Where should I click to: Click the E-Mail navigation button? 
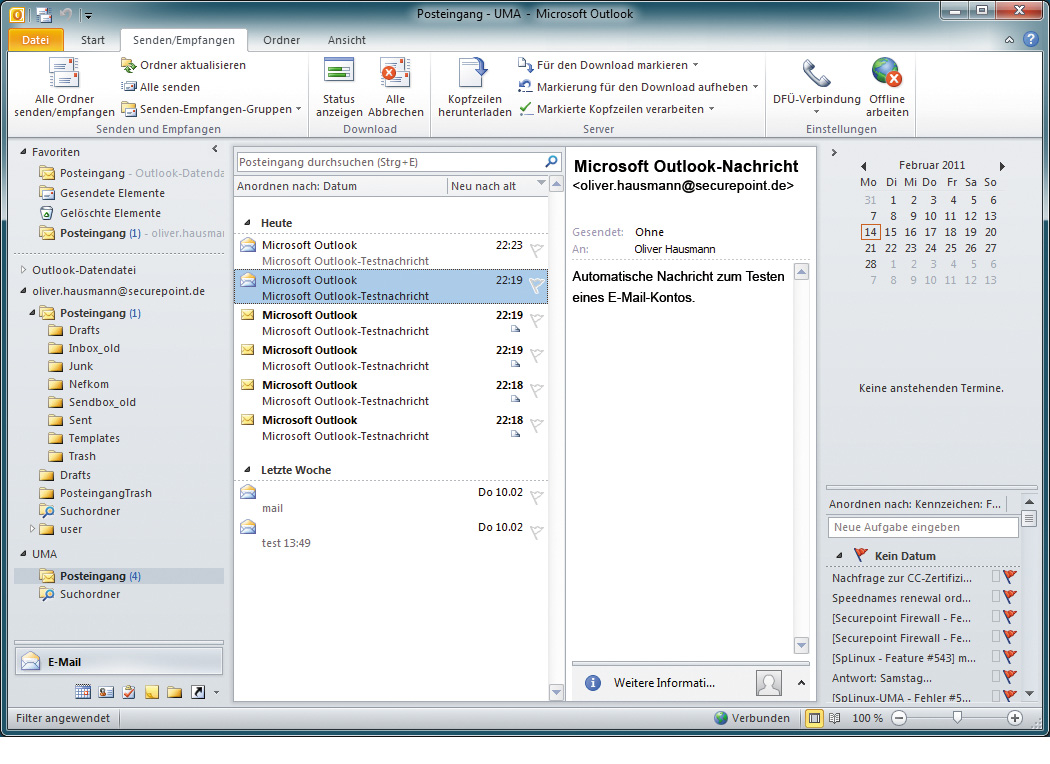point(119,662)
